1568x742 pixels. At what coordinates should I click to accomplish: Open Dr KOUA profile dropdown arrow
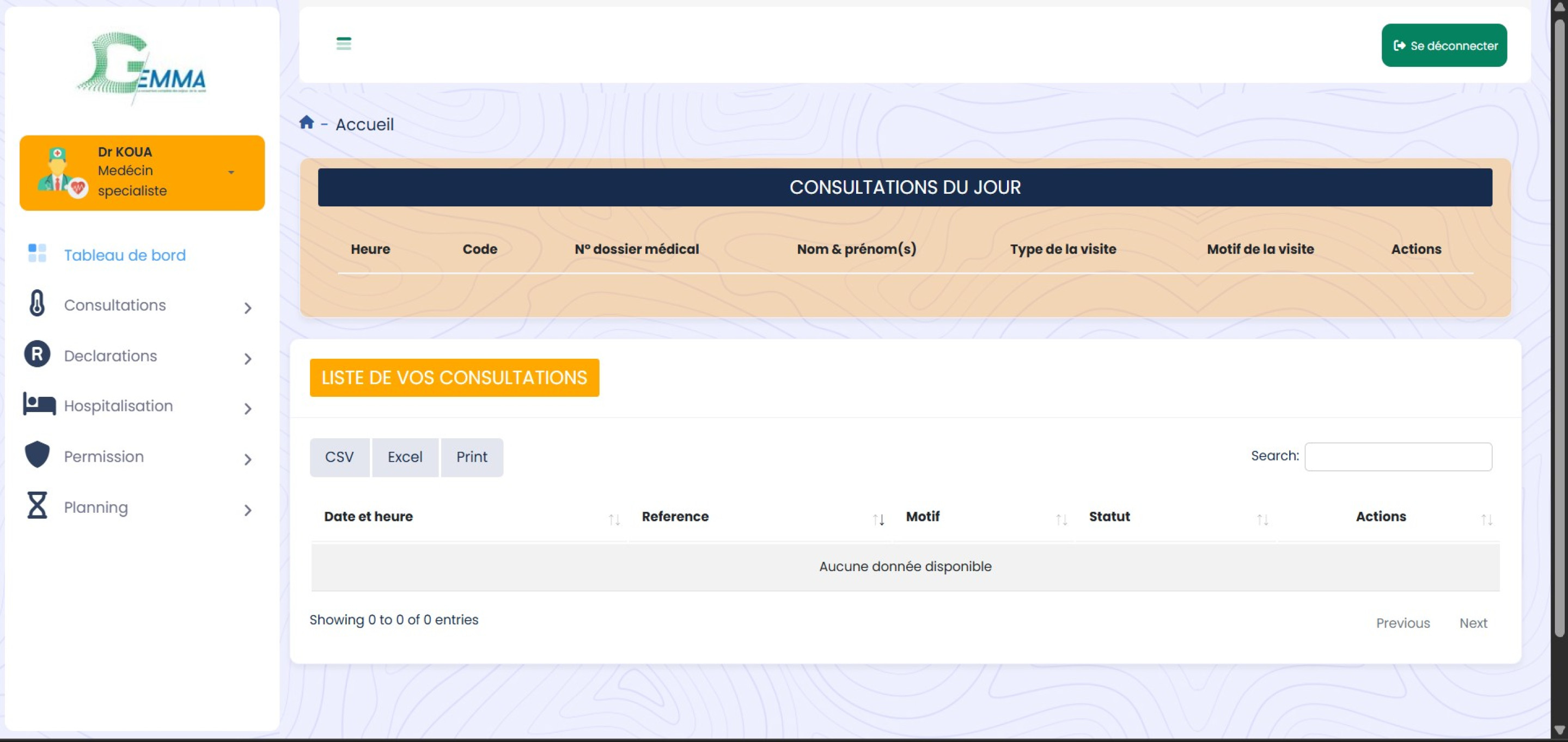tap(231, 173)
